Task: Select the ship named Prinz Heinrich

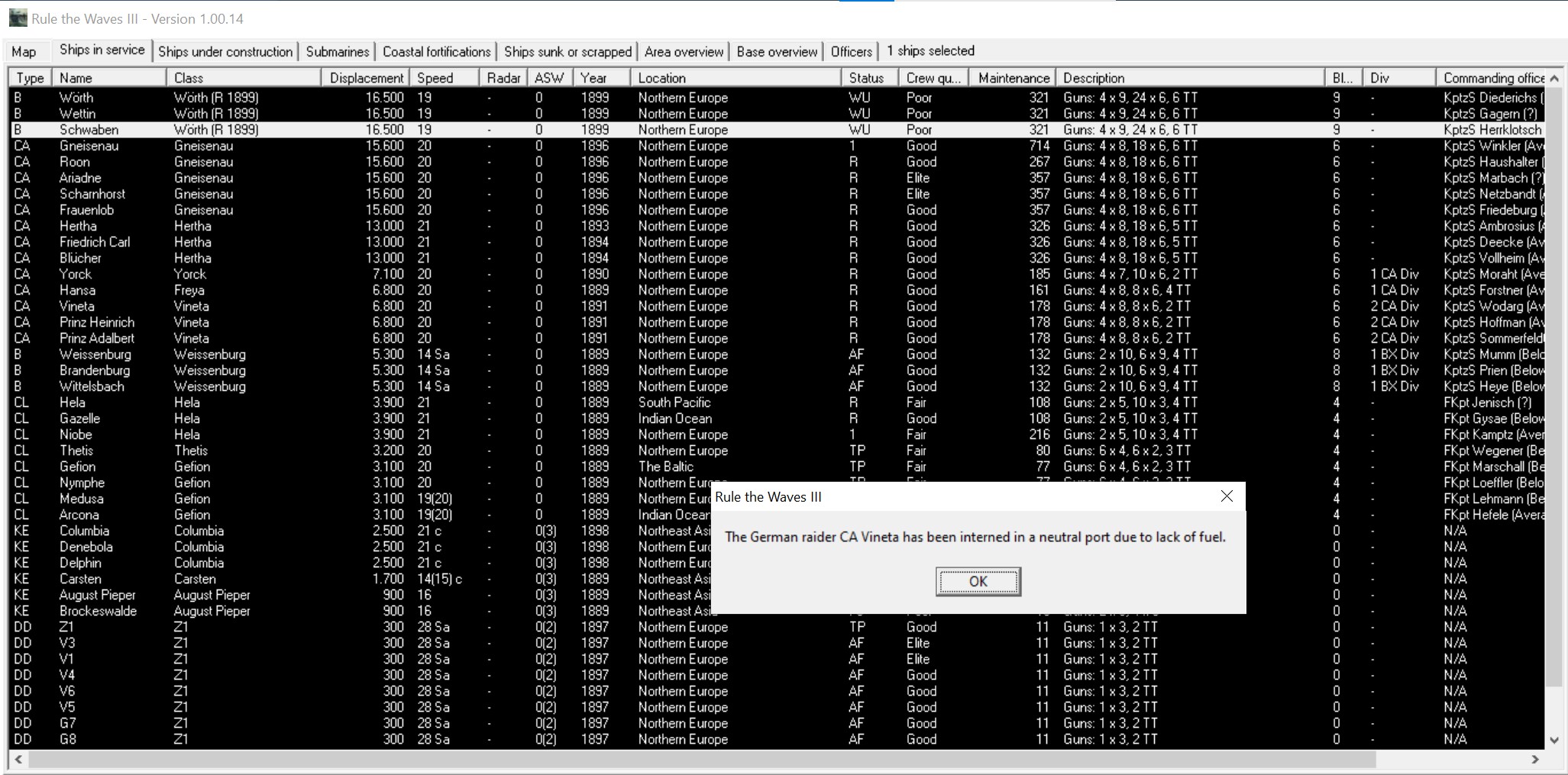Action: coord(776,322)
